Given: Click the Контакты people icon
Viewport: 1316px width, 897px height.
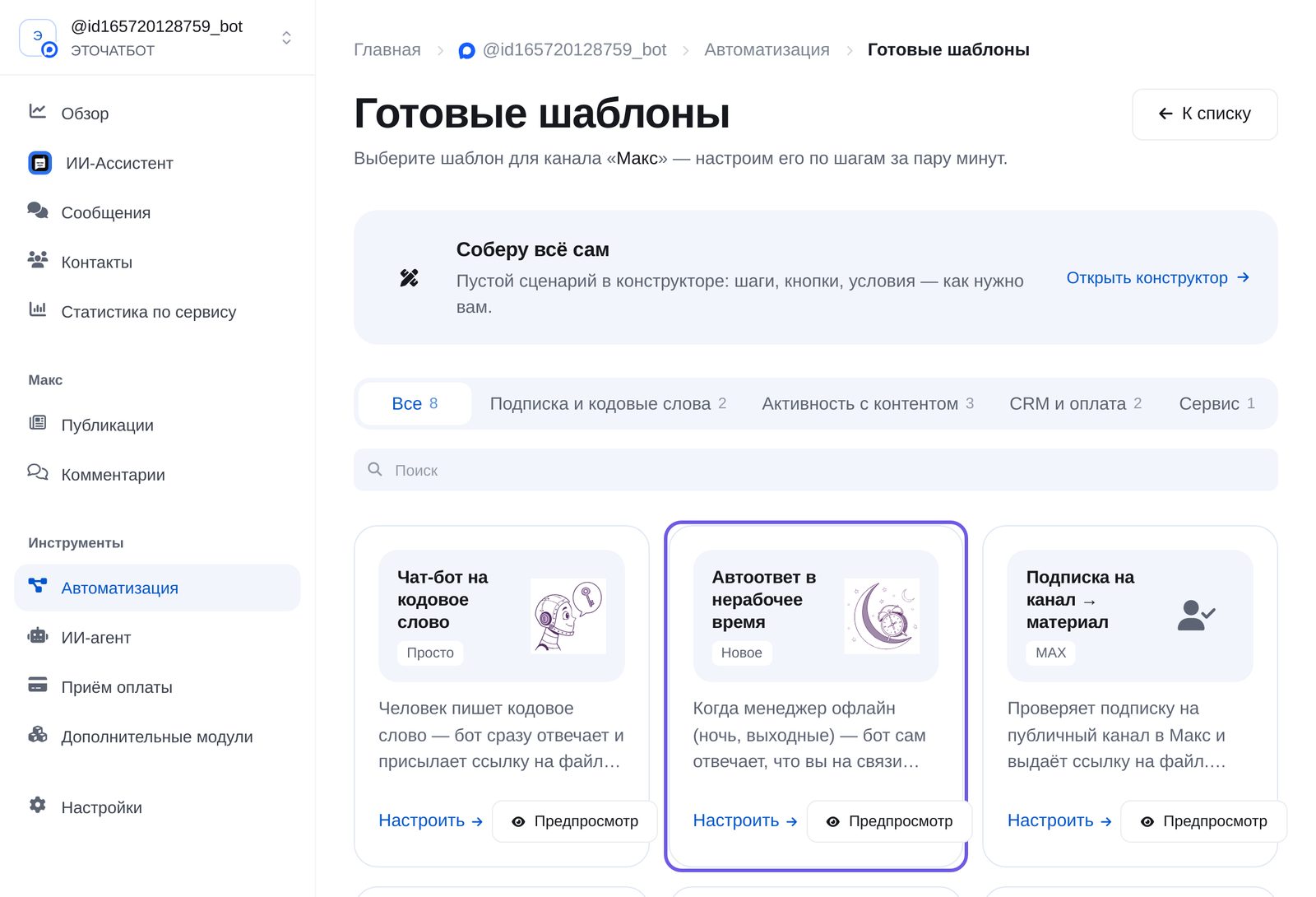Looking at the screenshot, I should [x=38, y=260].
